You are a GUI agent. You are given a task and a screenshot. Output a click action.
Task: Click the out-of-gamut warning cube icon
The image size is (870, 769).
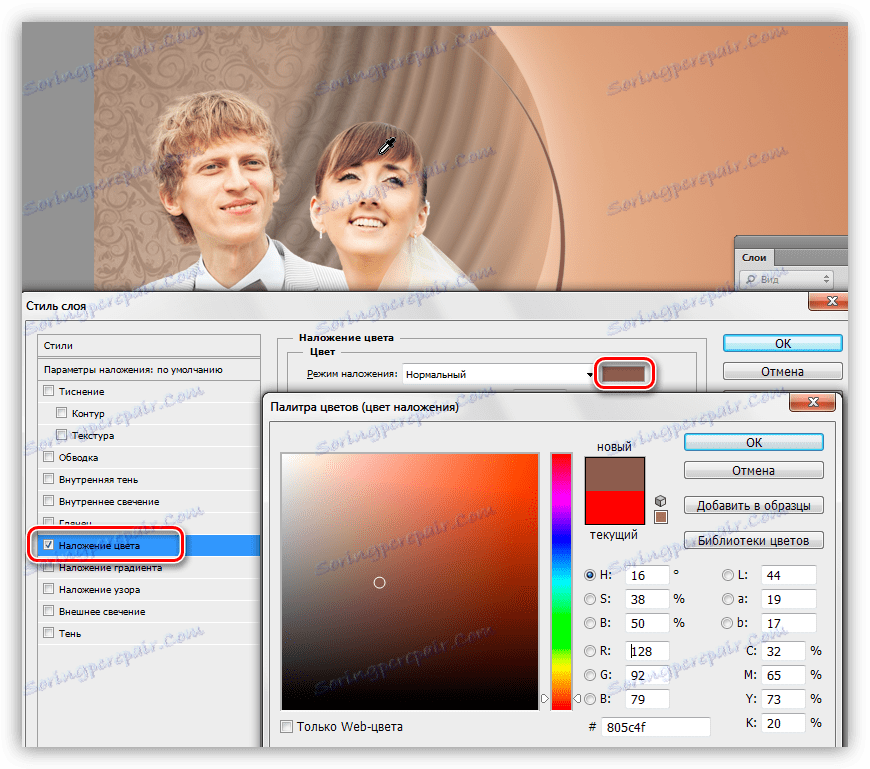tap(660, 500)
